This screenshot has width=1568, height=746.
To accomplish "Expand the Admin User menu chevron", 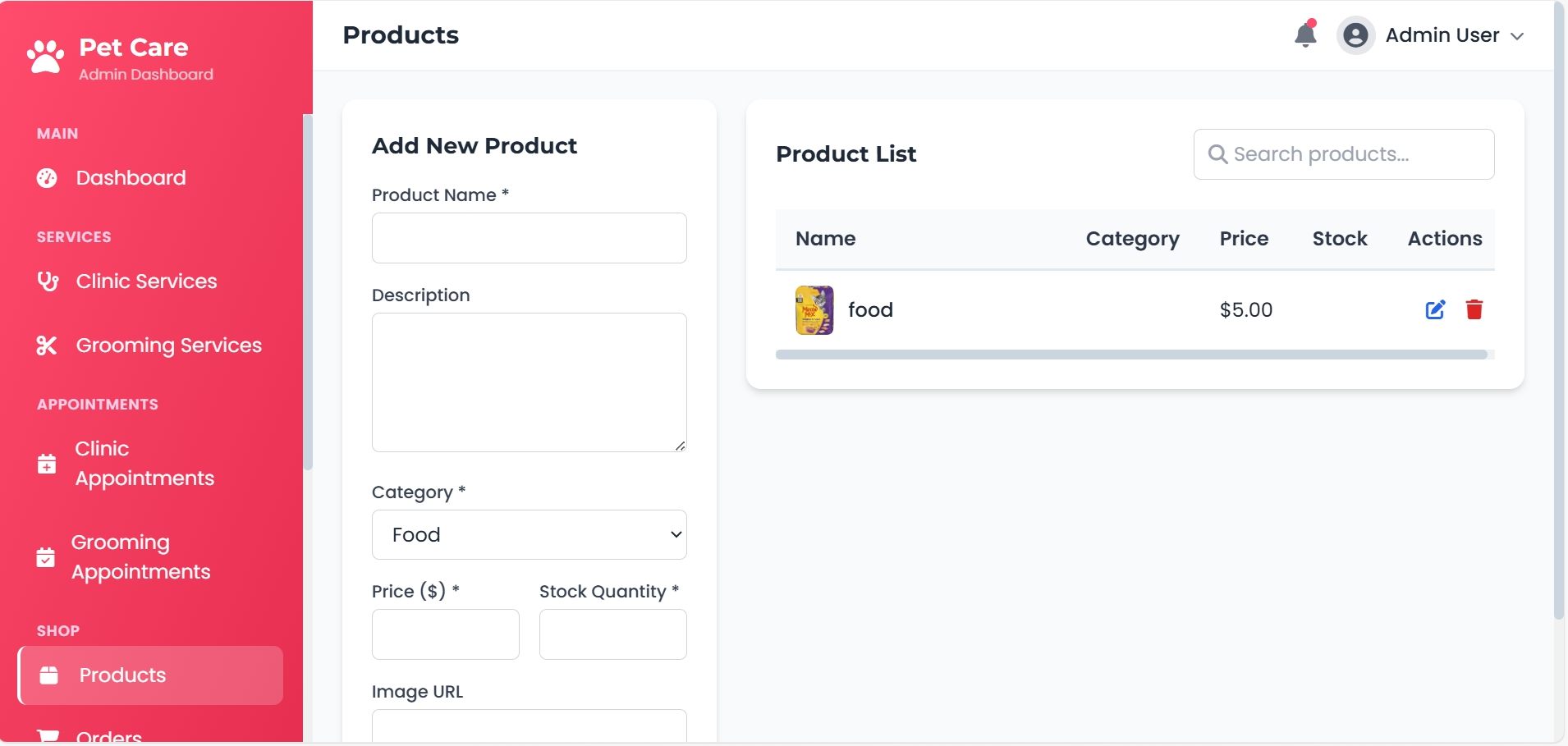I will [1517, 36].
